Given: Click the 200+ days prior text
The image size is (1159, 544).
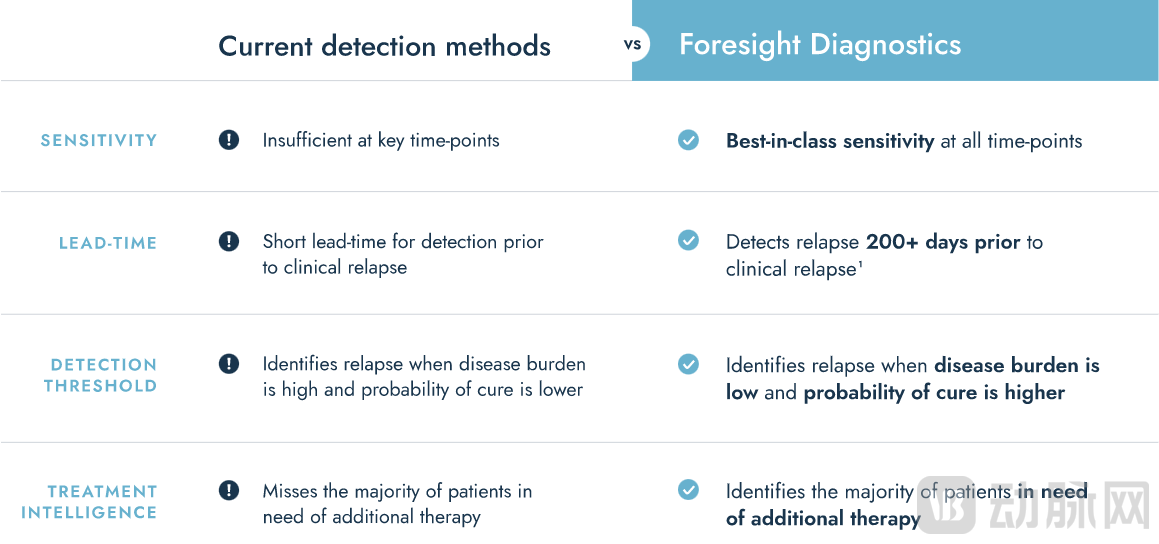Looking at the screenshot, I should tap(944, 242).
